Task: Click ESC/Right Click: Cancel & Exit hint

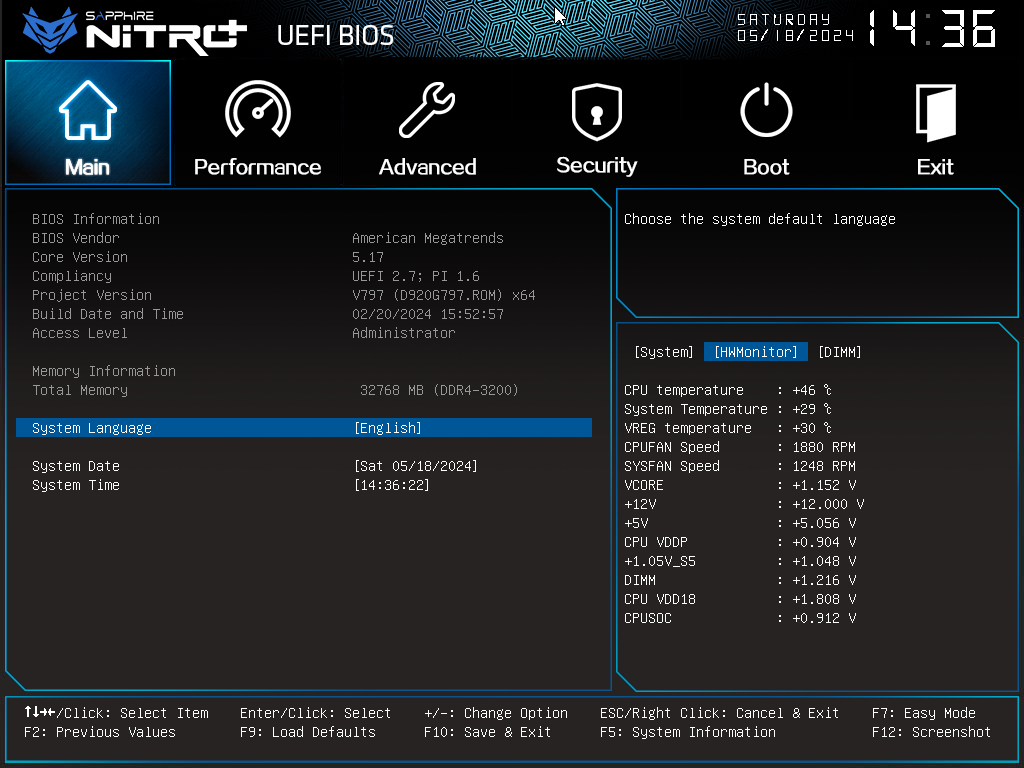Action: click(x=719, y=713)
